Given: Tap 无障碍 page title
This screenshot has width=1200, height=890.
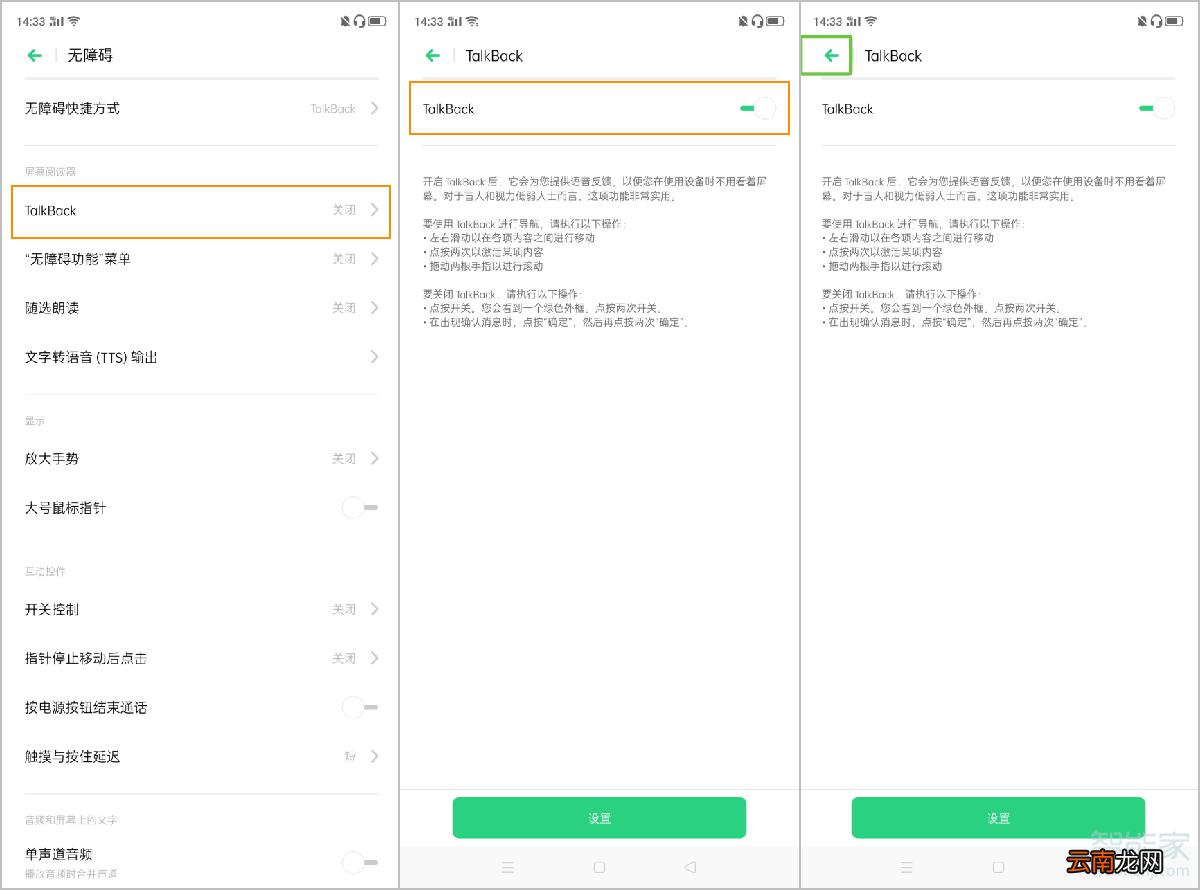Looking at the screenshot, I should [90, 56].
